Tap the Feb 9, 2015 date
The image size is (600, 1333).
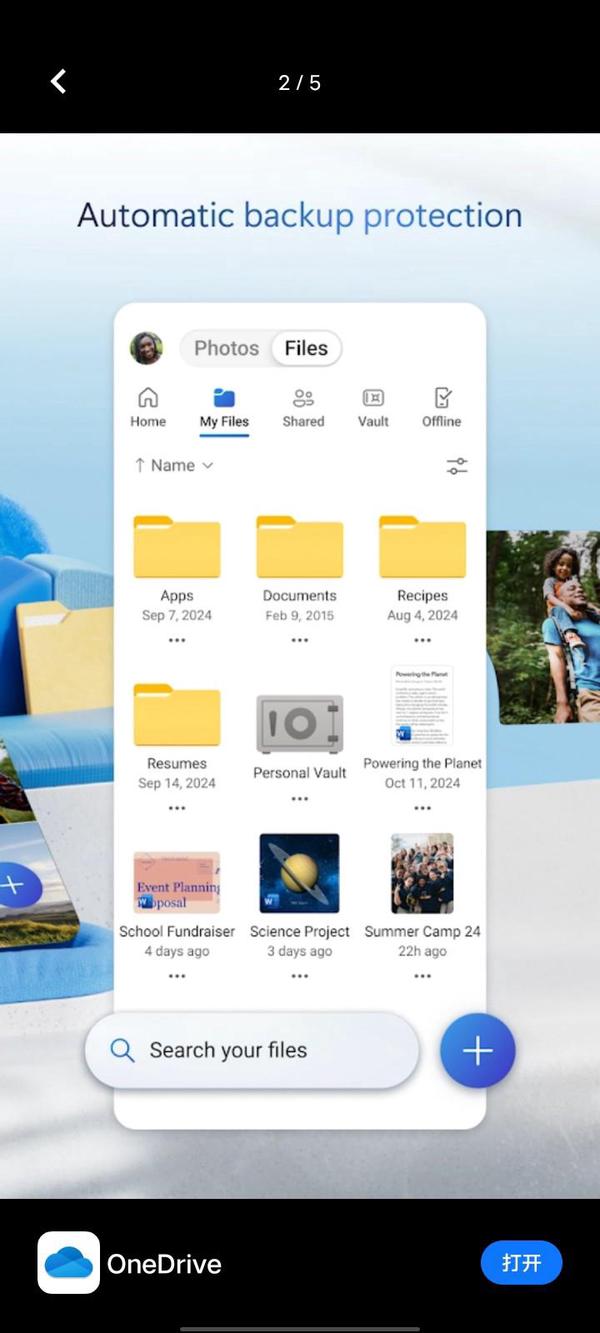[300, 616]
